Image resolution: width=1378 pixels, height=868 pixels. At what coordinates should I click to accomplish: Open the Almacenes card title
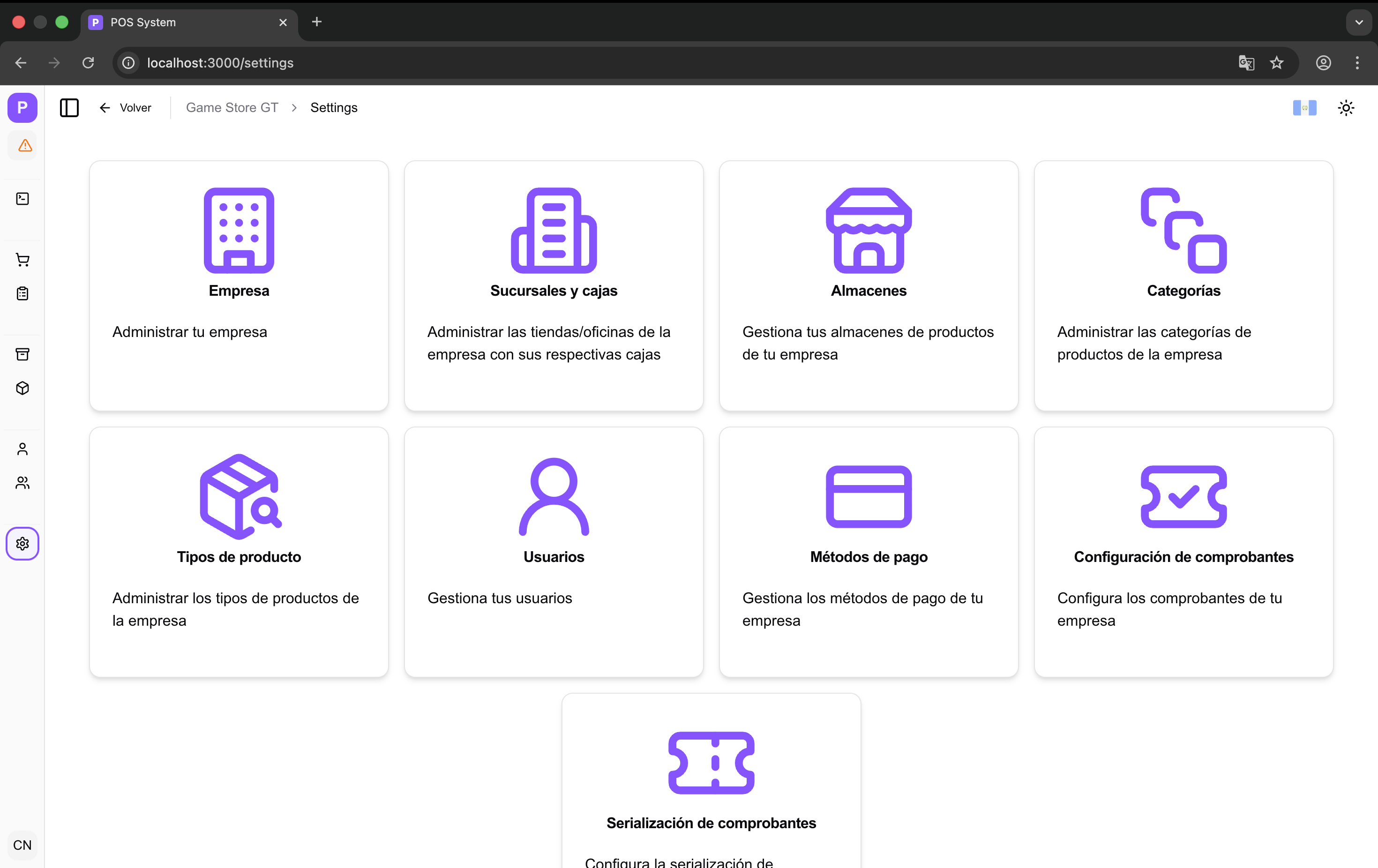(x=869, y=291)
